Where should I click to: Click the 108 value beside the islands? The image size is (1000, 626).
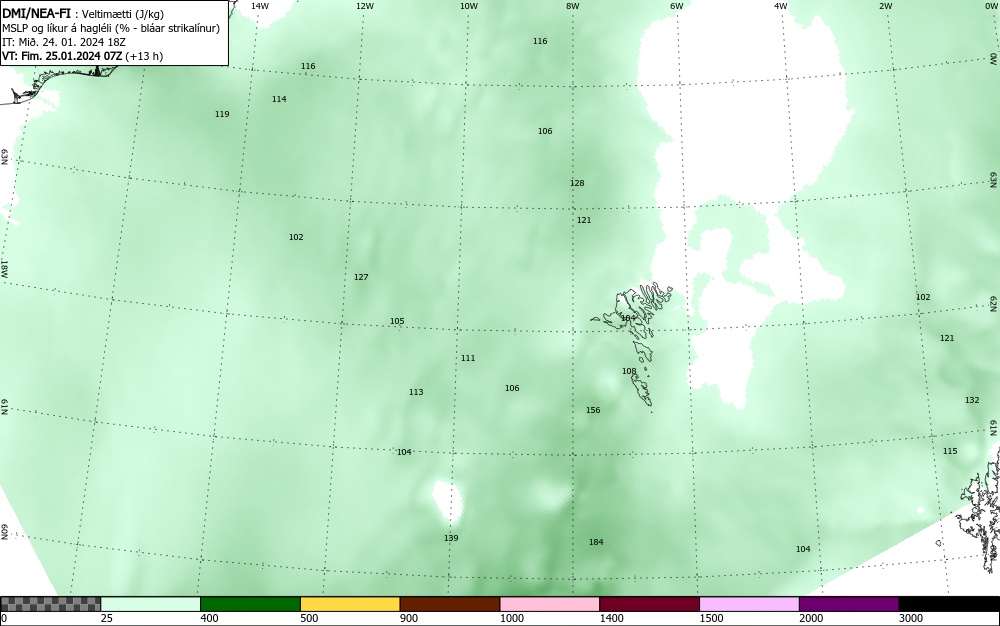tap(629, 371)
